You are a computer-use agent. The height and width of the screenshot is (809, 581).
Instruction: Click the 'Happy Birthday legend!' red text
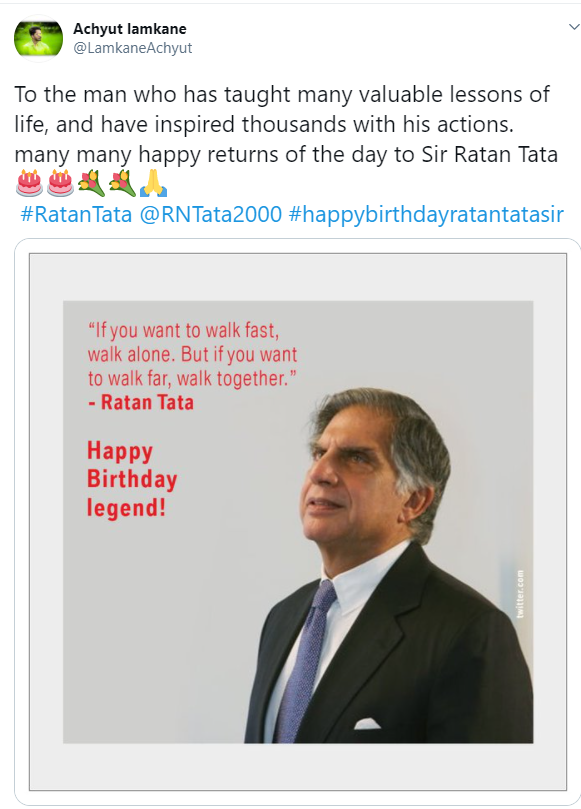(x=132, y=479)
